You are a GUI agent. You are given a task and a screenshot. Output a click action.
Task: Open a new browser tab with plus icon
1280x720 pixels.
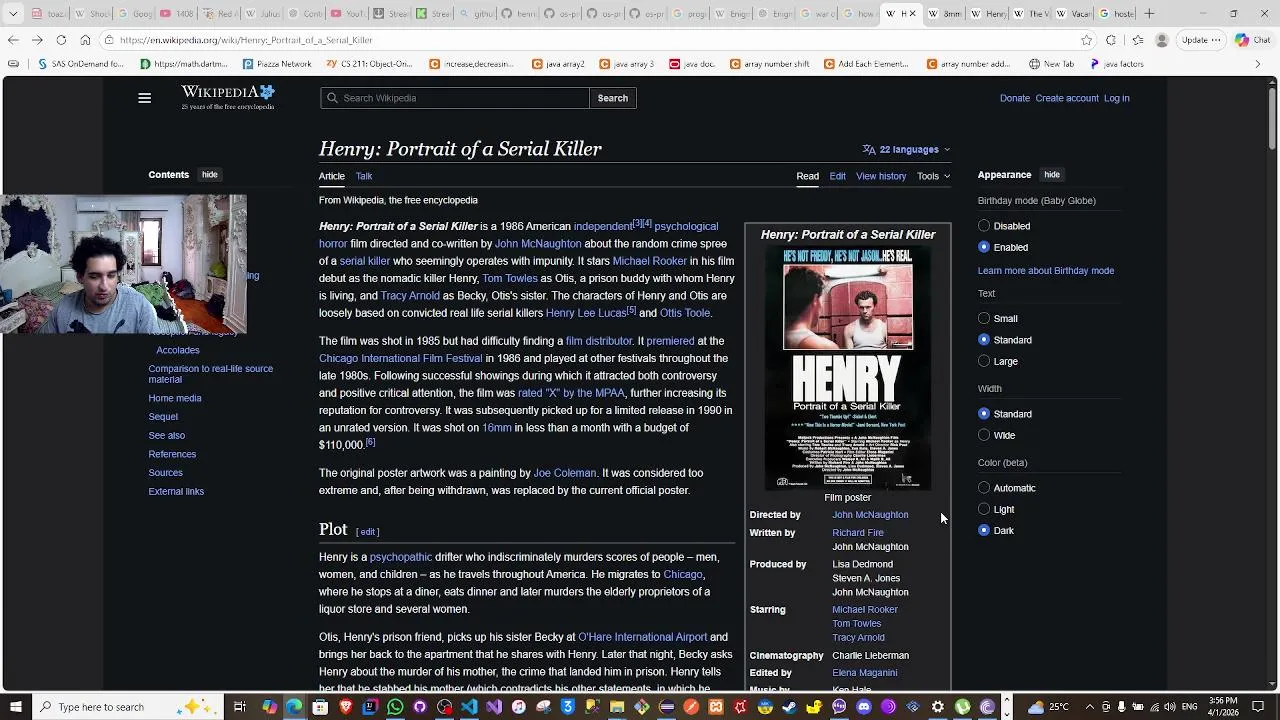[1149, 13]
